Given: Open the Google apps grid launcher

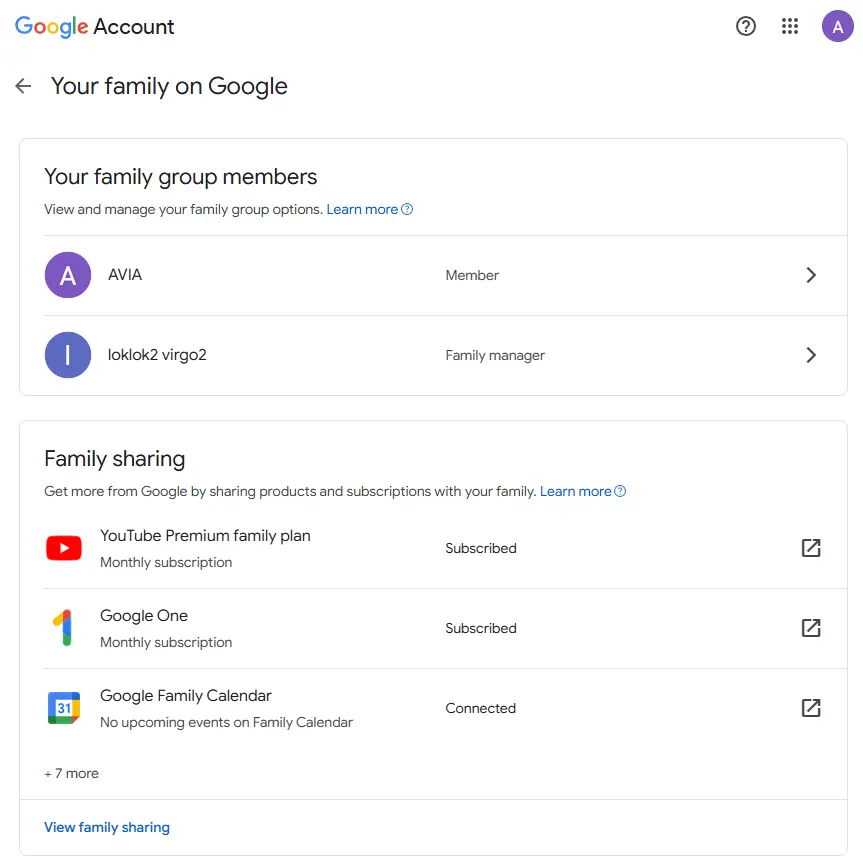Looking at the screenshot, I should [x=790, y=26].
